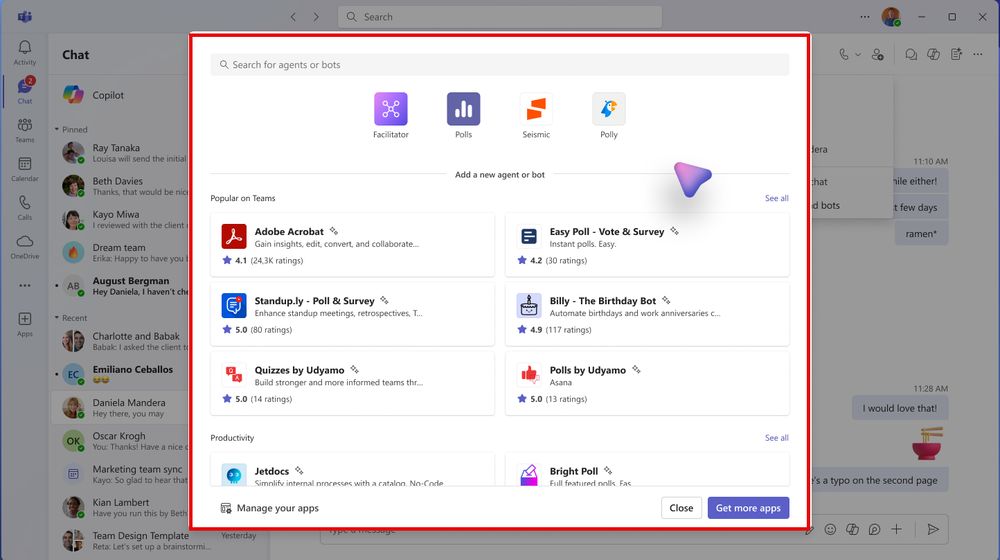See all Popular on Teams apps
Viewport: 1000px width, 560px height.
tap(776, 198)
